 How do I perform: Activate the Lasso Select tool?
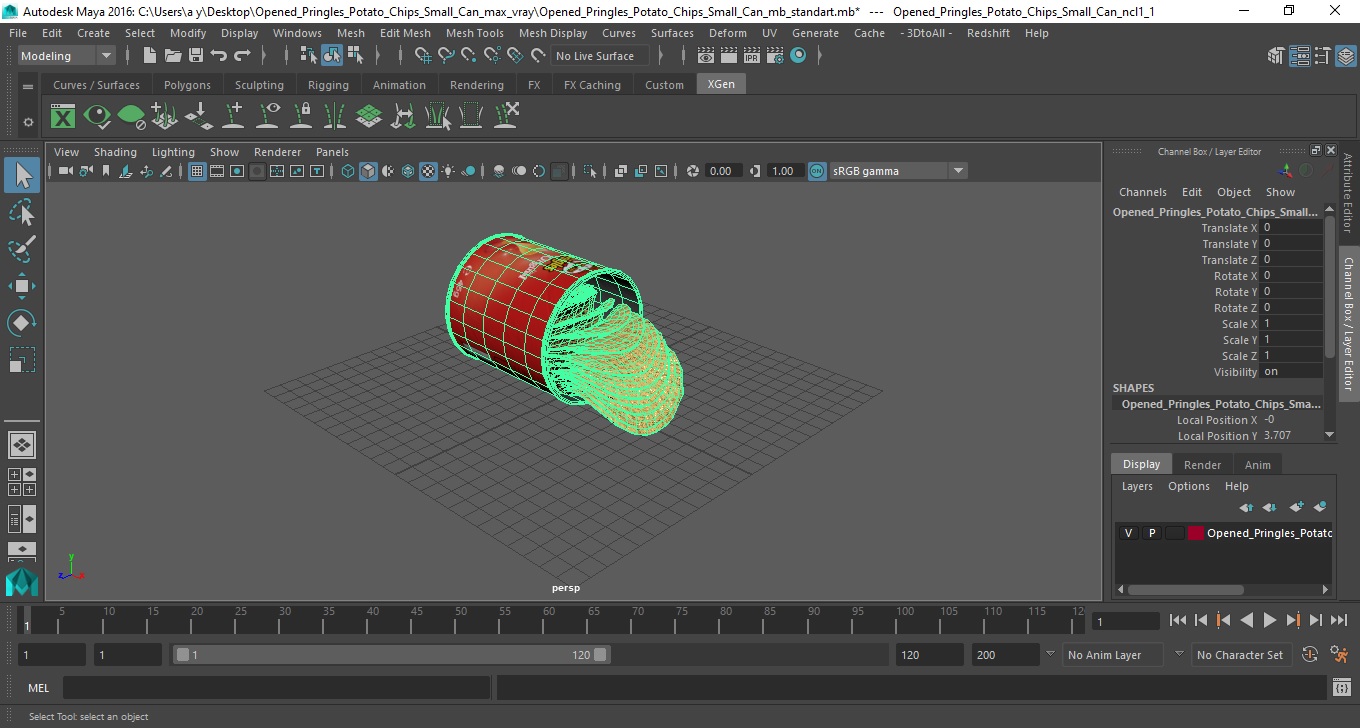pyautogui.click(x=22, y=212)
